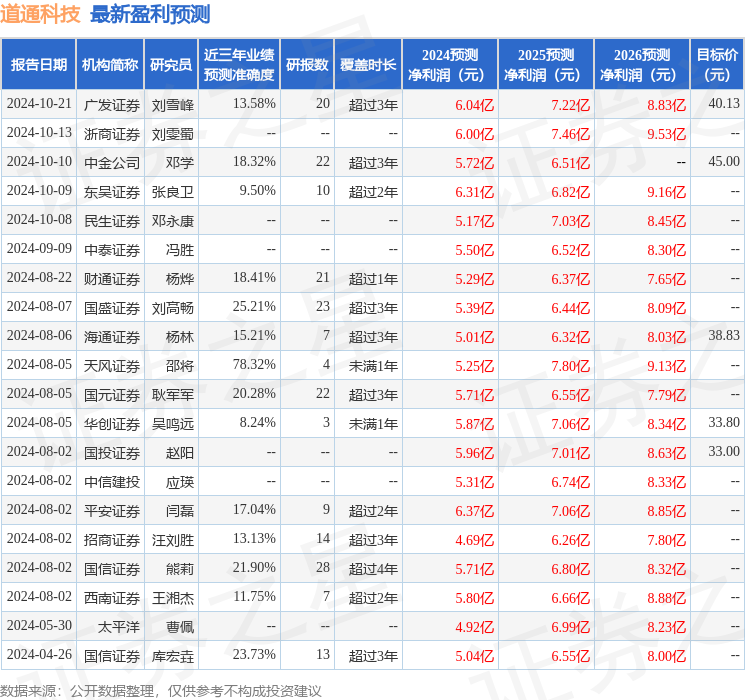The width and height of the screenshot is (745, 700).
Task: Select the 最新盈利预测 heading
Action: click(x=150, y=14)
